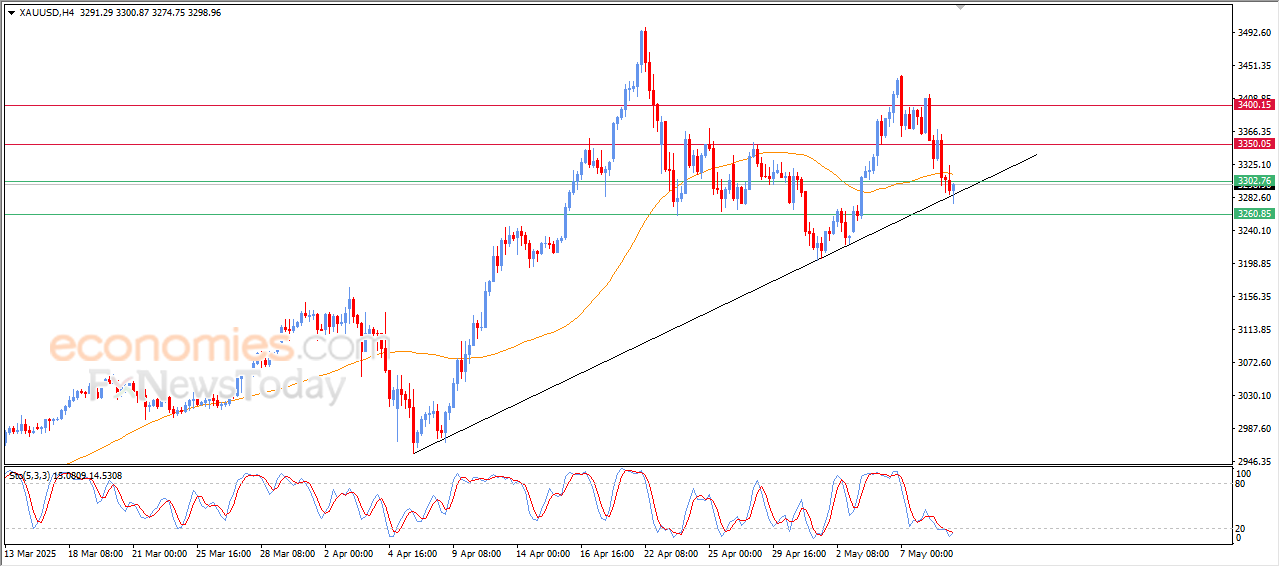Viewport: 1280px width, 567px height.
Task: Click the OHLC values 3291.29 in header
Action: tap(99, 12)
